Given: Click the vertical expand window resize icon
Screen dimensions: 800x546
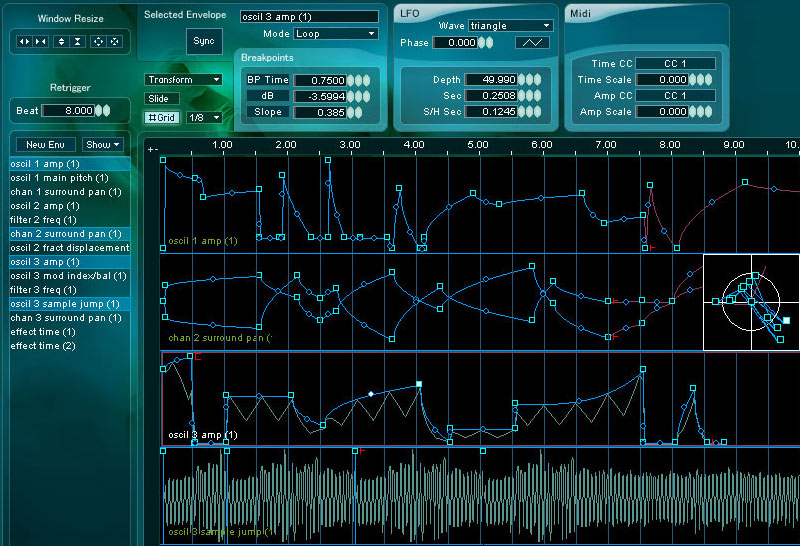Looking at the screenshot, I should [61, 42].
